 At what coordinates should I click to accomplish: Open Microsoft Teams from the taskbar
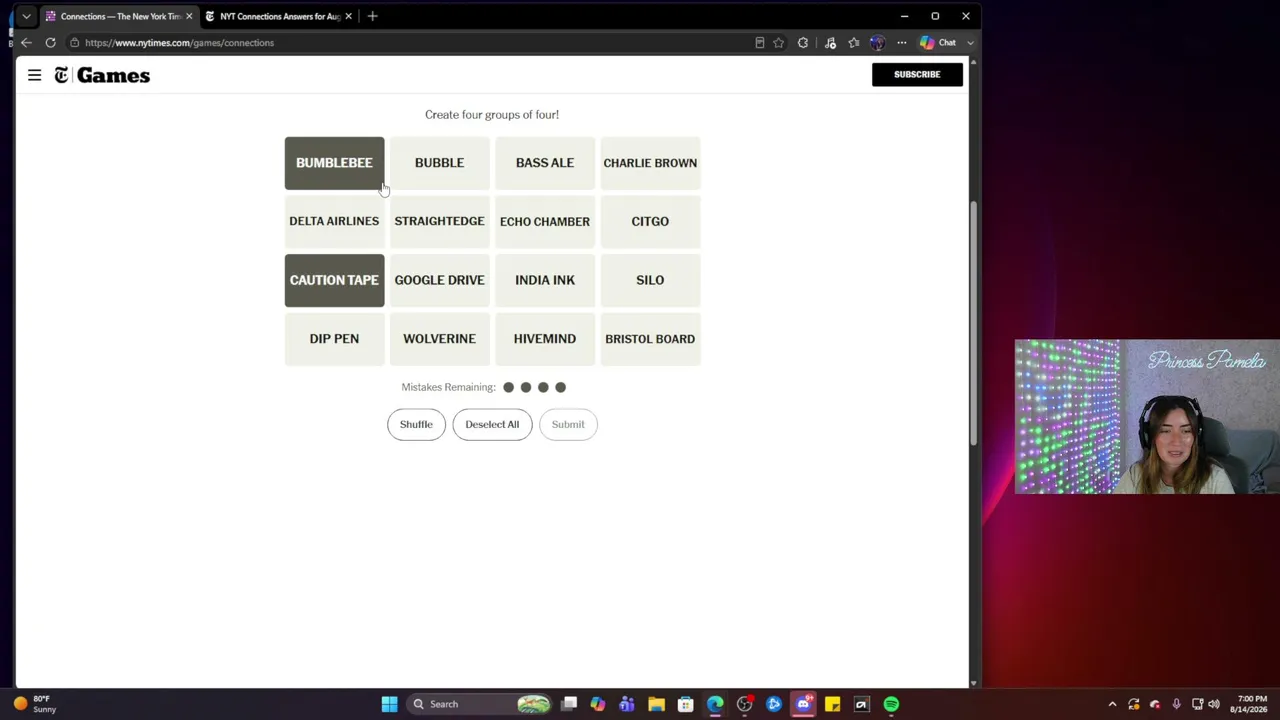[x=627, y=704]
